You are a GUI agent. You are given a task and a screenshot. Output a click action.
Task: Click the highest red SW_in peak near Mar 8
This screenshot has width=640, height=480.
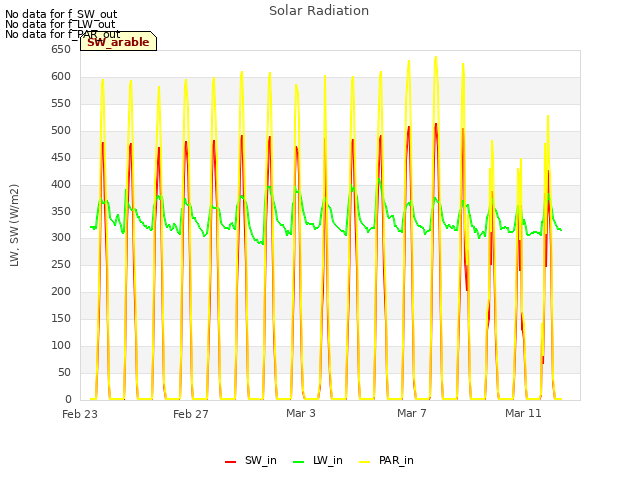click(436, 124)
